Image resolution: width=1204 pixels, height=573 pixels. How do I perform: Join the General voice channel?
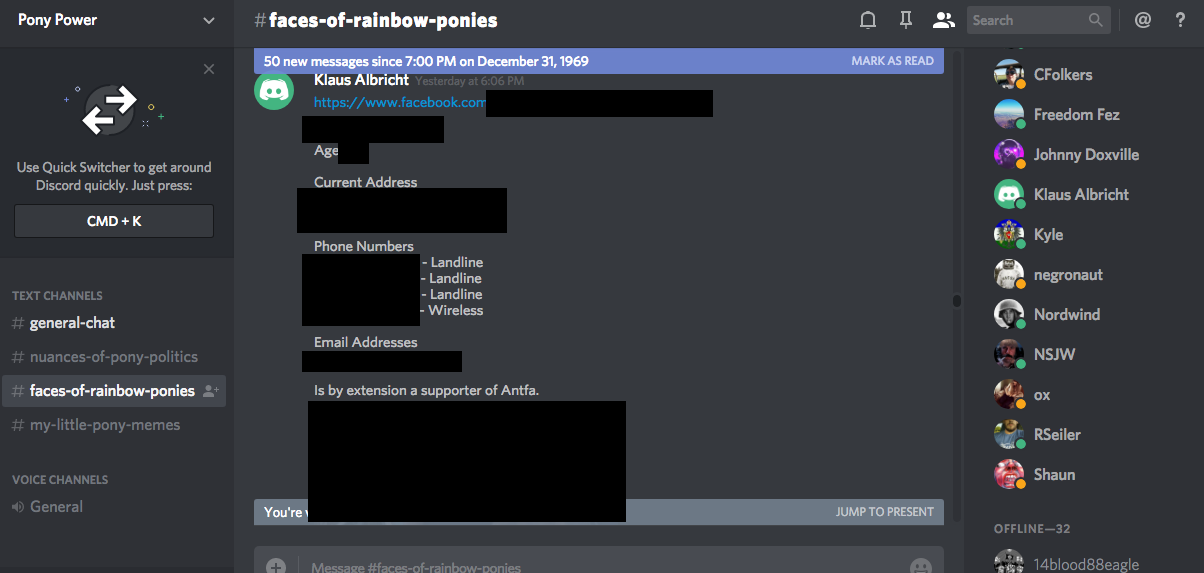(56, 507)
